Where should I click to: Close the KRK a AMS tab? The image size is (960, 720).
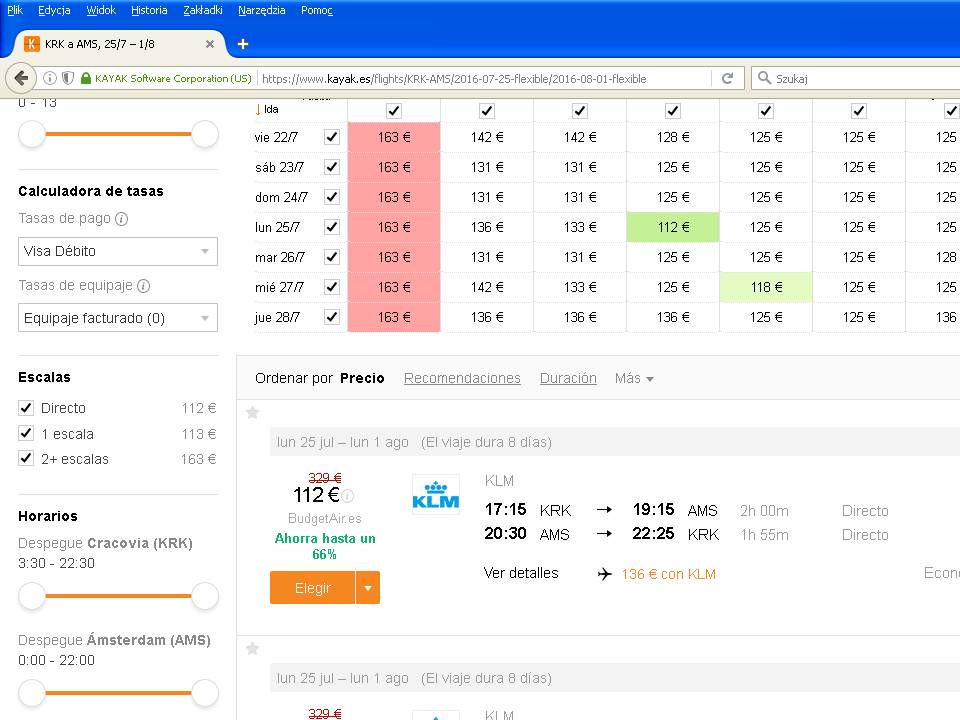[209, 44]
